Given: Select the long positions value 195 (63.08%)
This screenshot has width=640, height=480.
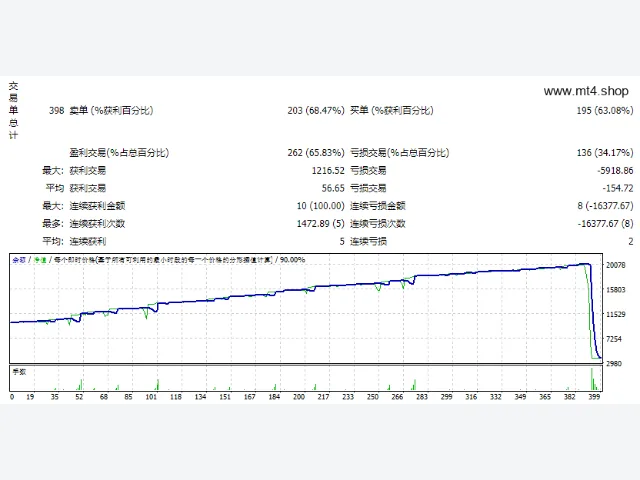Looking at the screenshot, I should (605, 111).
